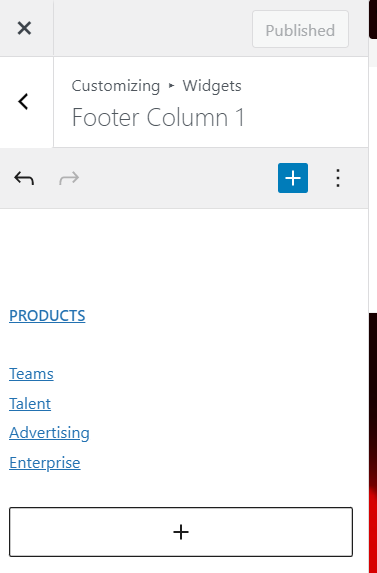The height and width of the screenshot is (573, 377).
Task: Click the breadcrumb arrow separator
Action: (x=171, y=86)
